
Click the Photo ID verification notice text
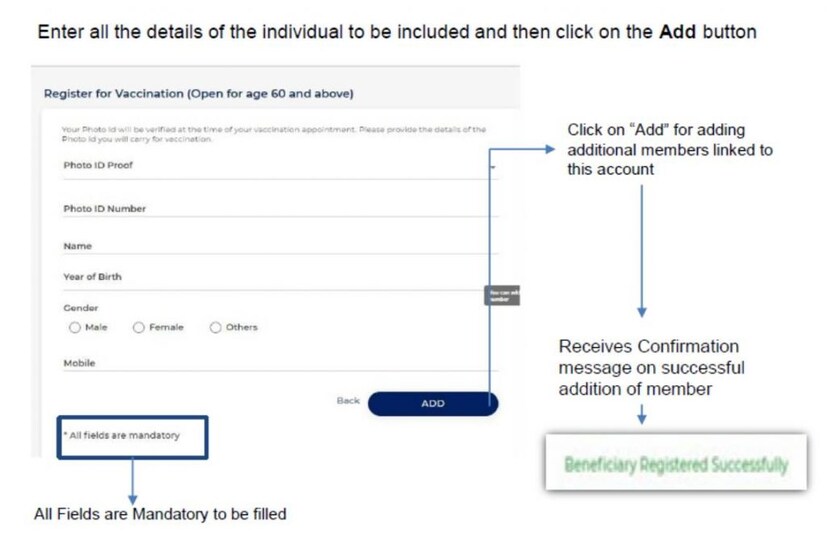point(273,134)
